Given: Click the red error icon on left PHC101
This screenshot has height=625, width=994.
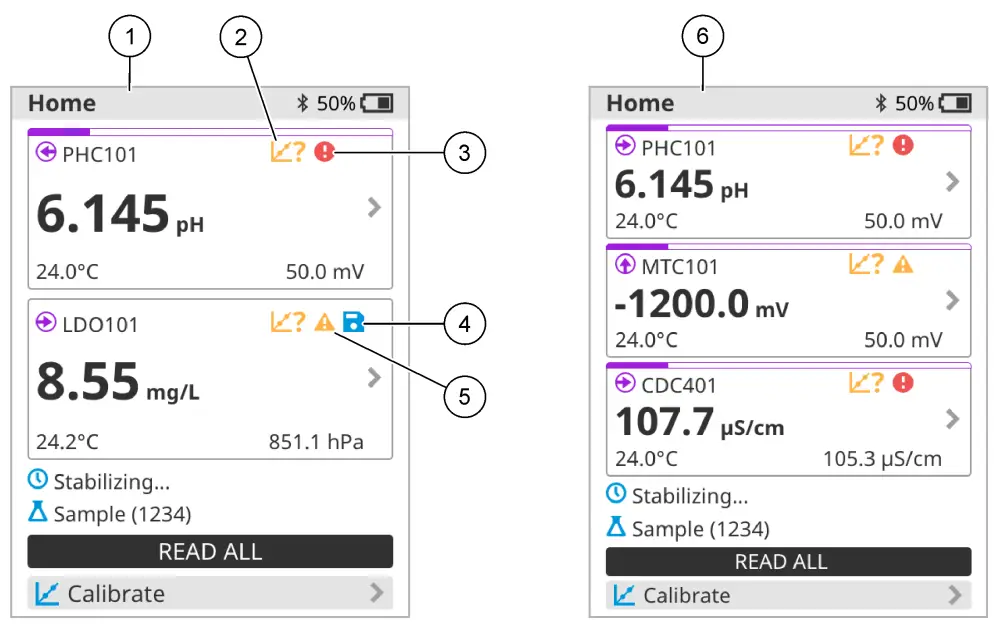Looking at the screenshot, I should click(x=324, y=152).
